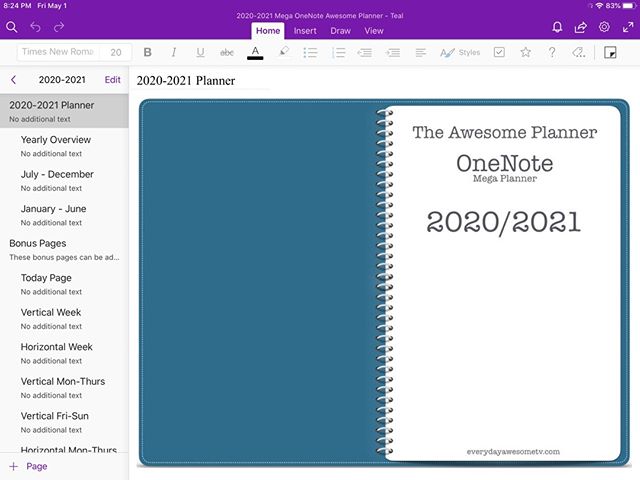Toggle underline formatting
Image resolution: width=640 pixels, height=480 pixels.
point(200,53)
